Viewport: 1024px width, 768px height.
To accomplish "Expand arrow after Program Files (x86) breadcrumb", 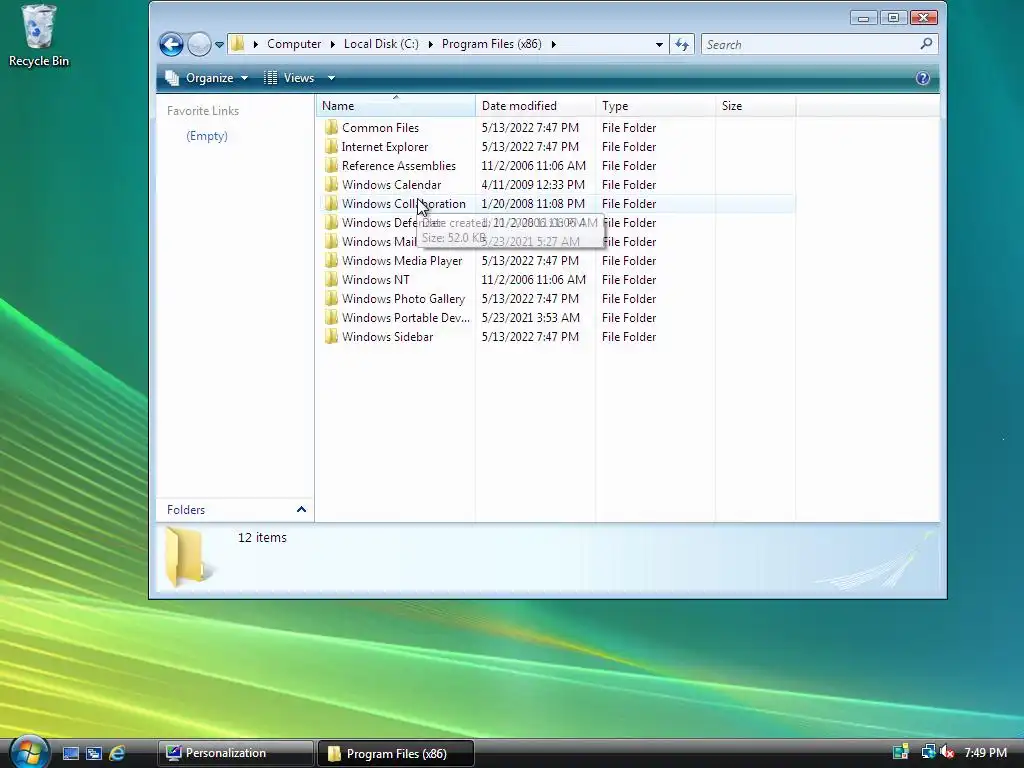I will [x=554, y=44].
